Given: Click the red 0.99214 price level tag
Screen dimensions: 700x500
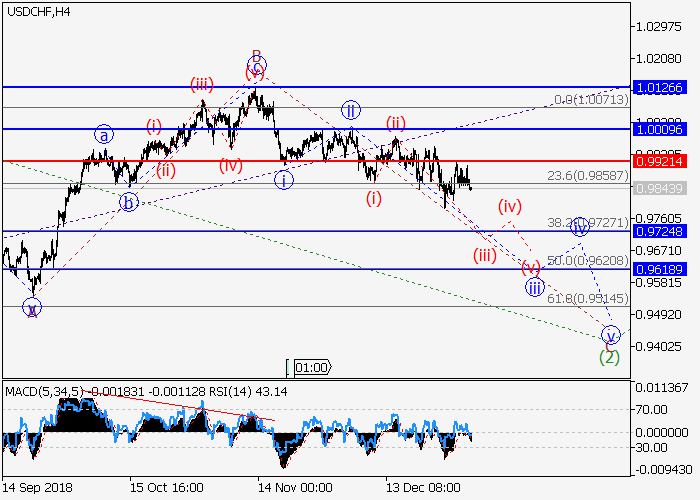Looking at the screenshot, I should coord(663,161).
